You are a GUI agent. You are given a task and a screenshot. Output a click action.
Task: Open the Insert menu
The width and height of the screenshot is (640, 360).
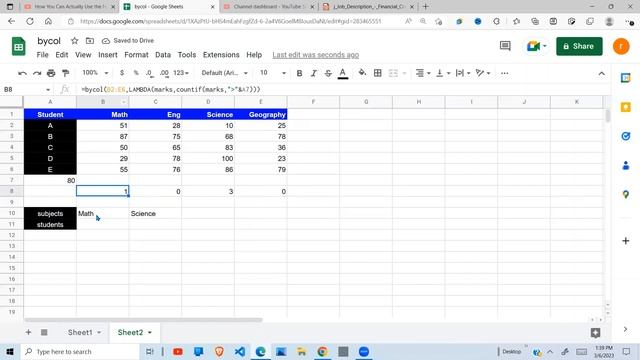108,55
